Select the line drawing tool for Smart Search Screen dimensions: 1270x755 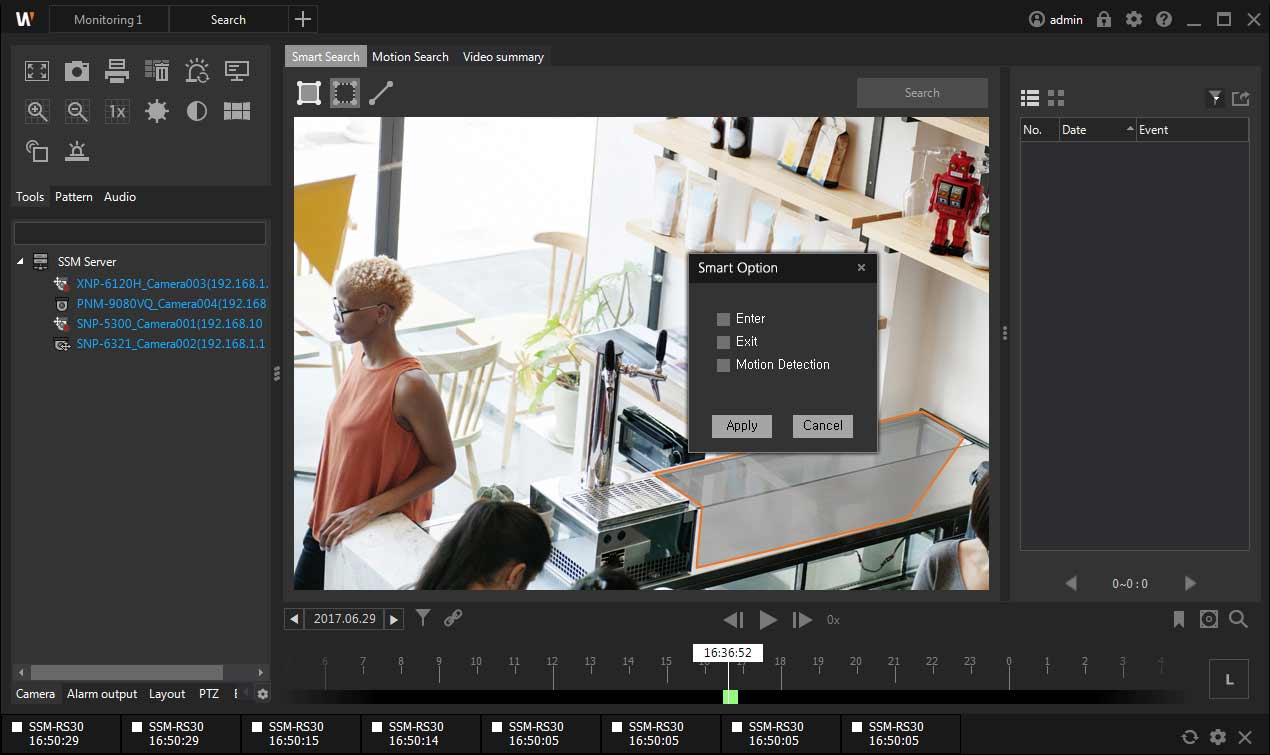(x=381, y=93)
